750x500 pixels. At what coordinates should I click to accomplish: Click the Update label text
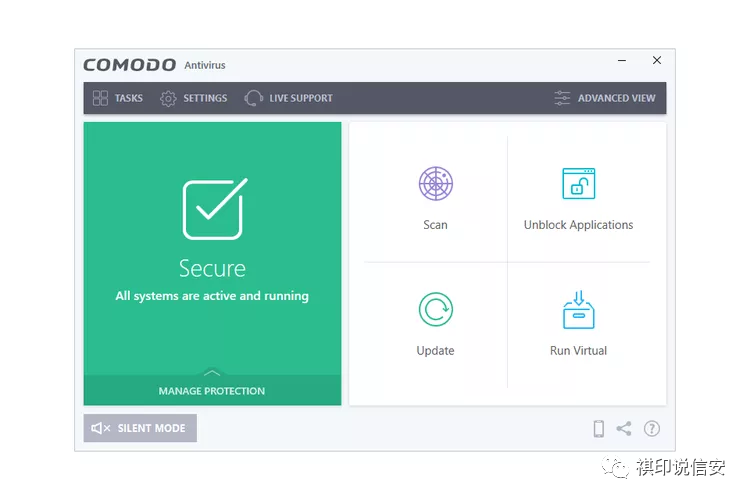tap(435, 351)
